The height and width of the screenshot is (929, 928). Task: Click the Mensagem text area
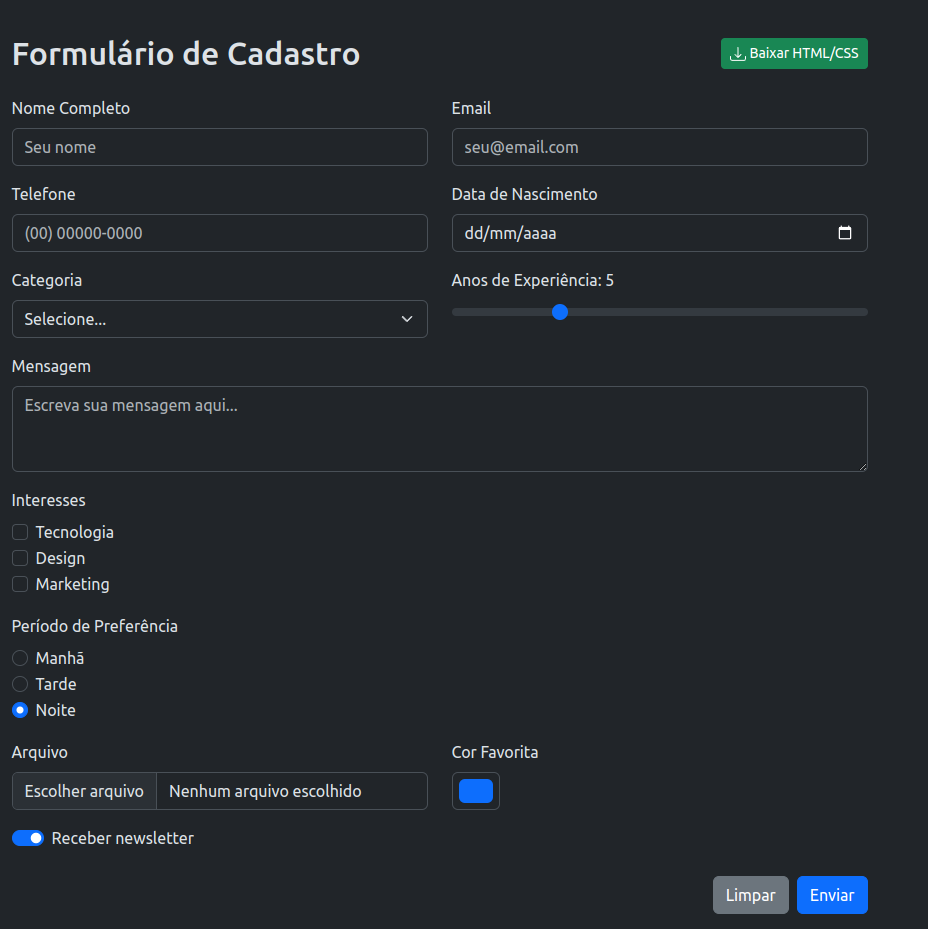point(439,428)
